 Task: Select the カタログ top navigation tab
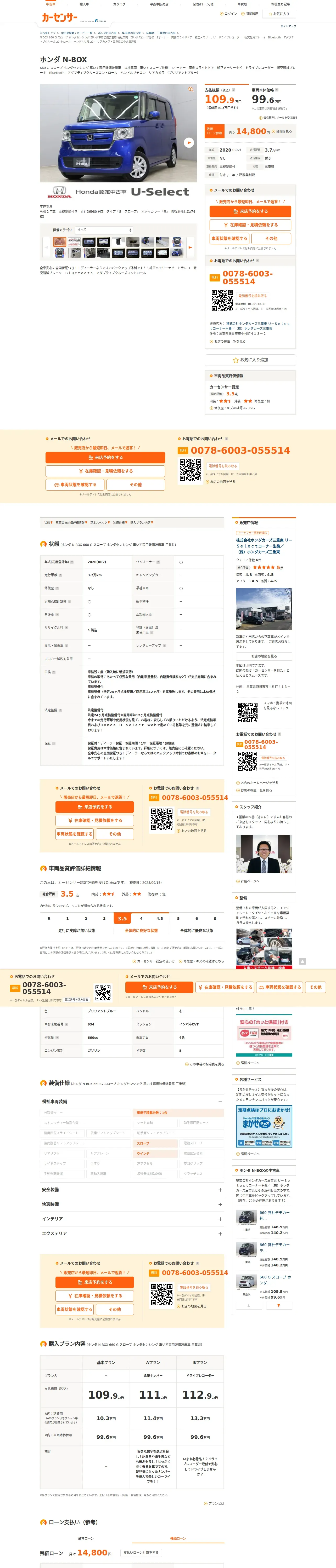[120, 4]
